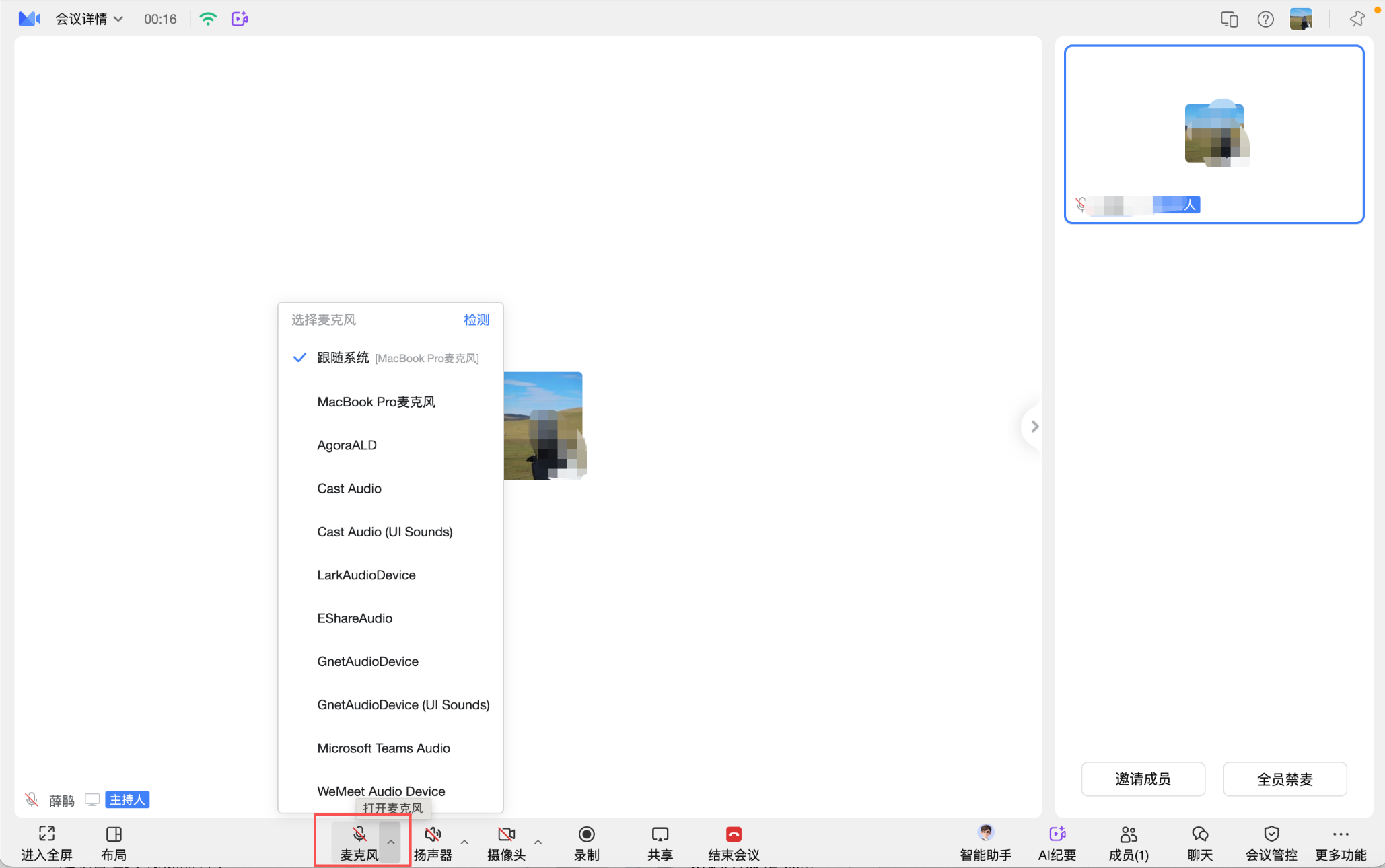
Task: Pick LarkAudioDevice as microphone
Action: click(x=390, y=575)
